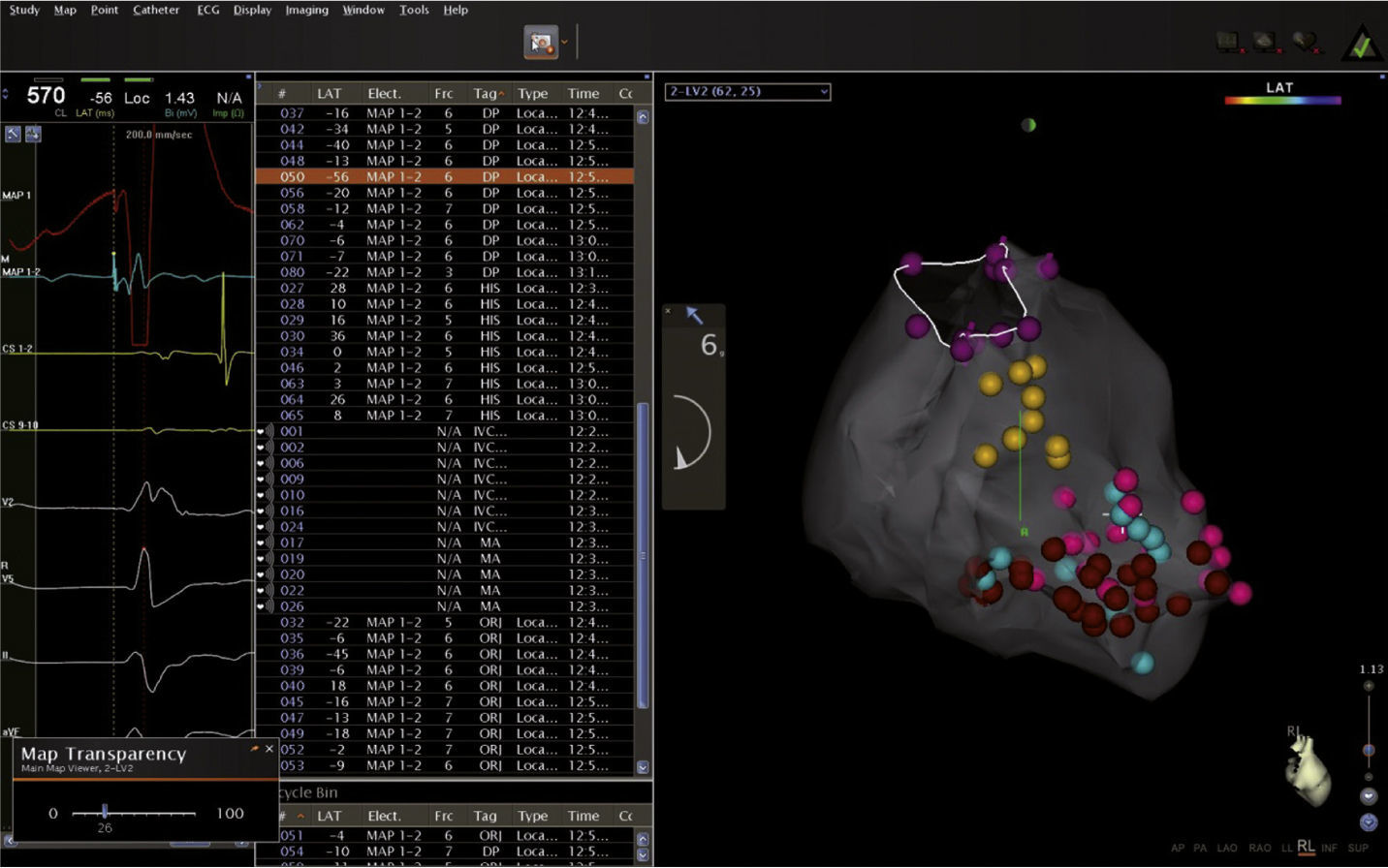Click the ECG waveform settings icon
Screen dimensions: 1388x868
pyautogui.click(x=33, y=135)
